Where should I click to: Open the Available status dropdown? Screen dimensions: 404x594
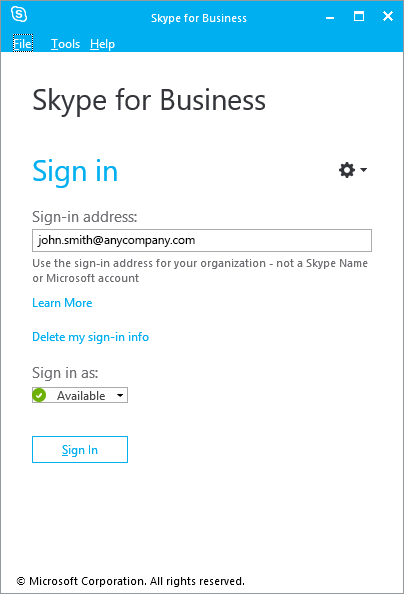[x=80, y=395]
